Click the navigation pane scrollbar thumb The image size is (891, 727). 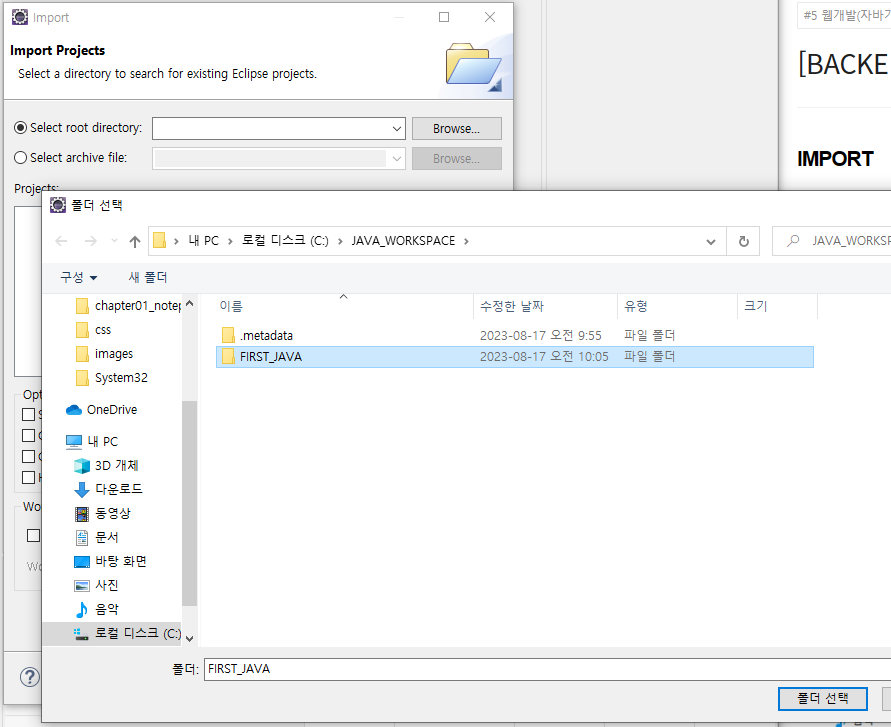coord(189,503)
